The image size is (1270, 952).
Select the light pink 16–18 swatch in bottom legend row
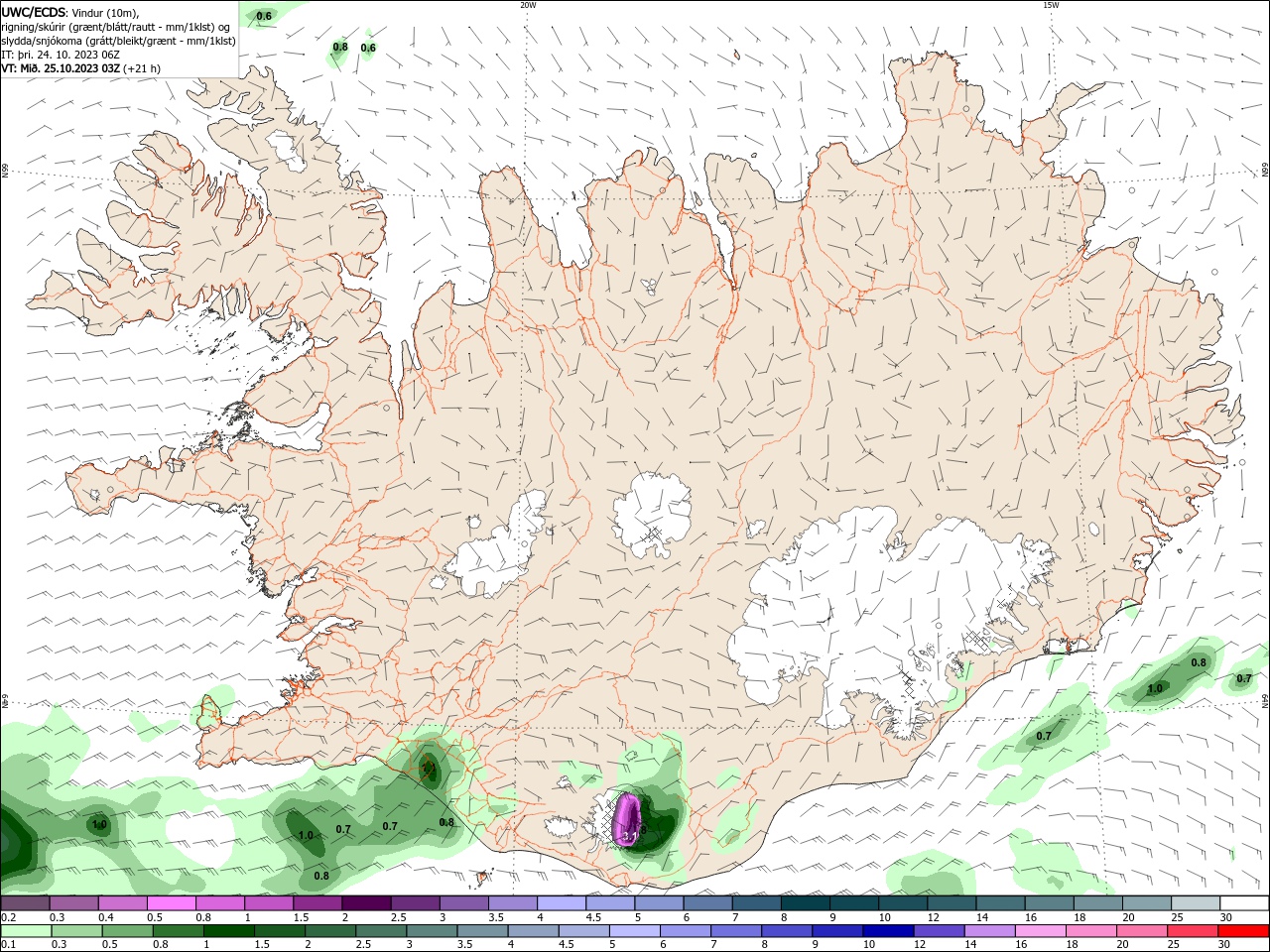(x=1041, y=931)
